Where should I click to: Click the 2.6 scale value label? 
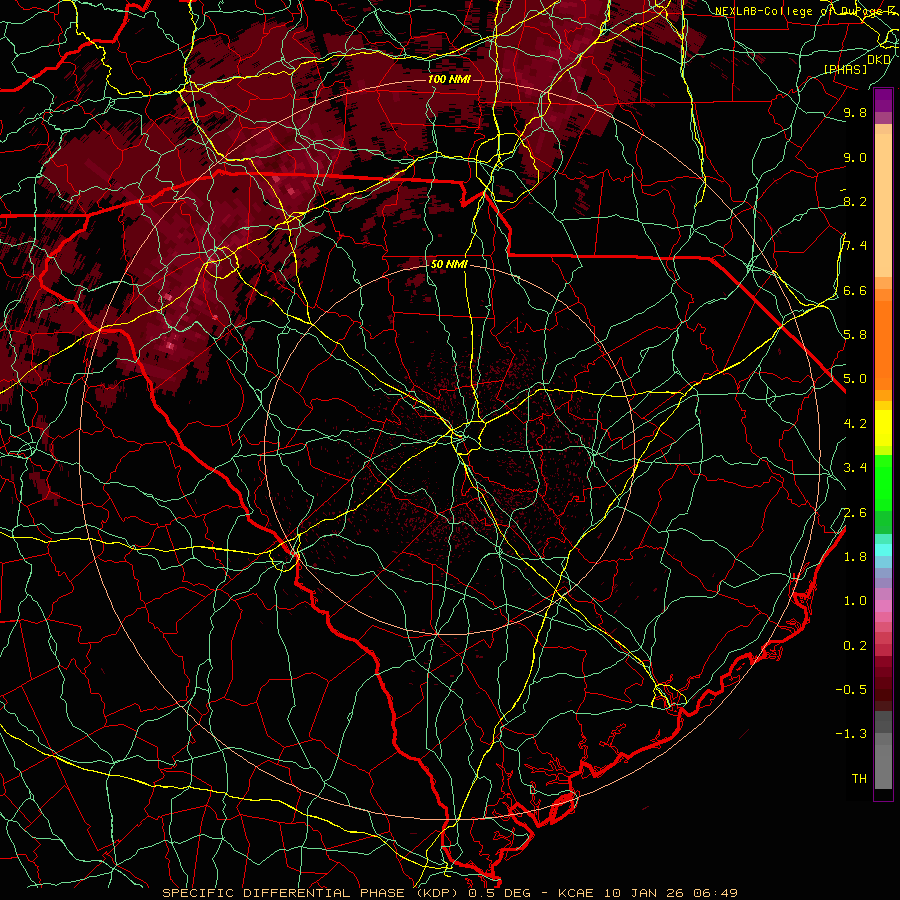855,512
